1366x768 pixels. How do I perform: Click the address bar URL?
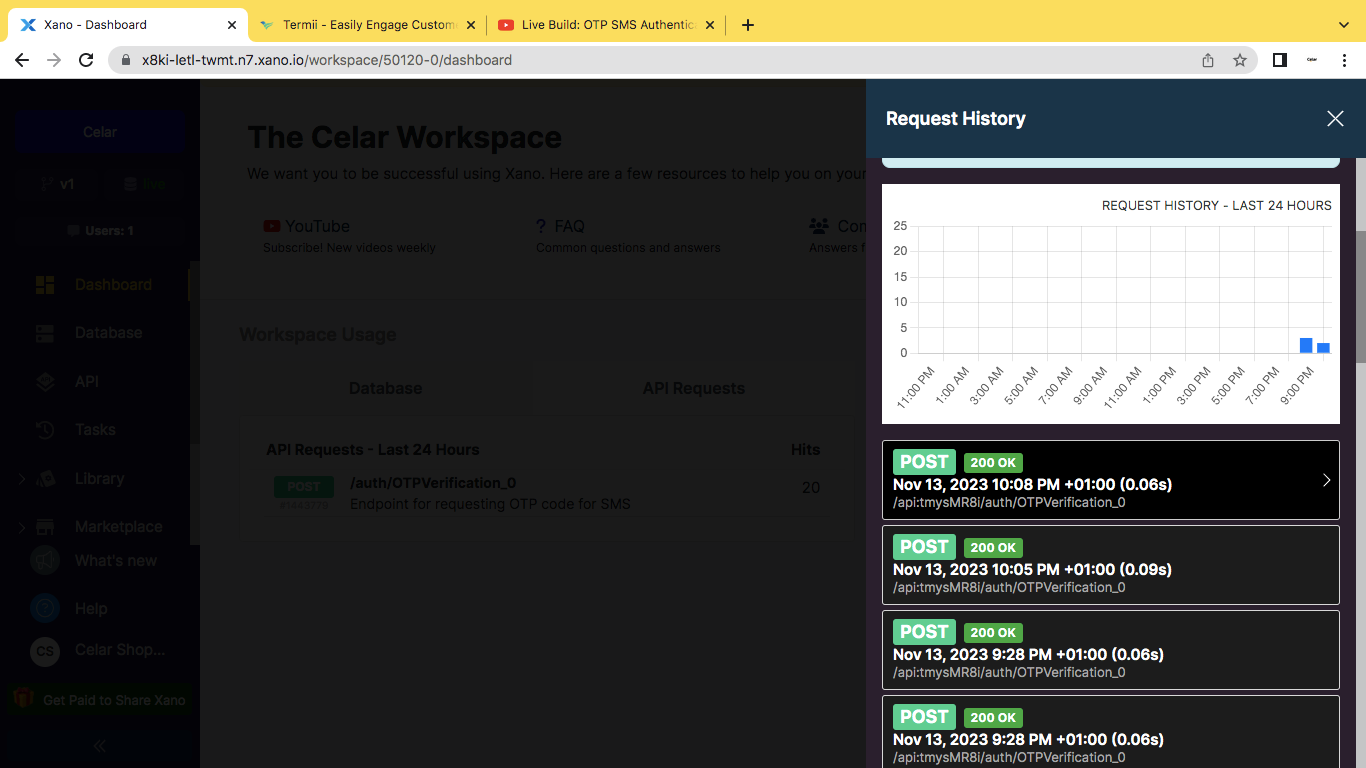coord(327,60)
